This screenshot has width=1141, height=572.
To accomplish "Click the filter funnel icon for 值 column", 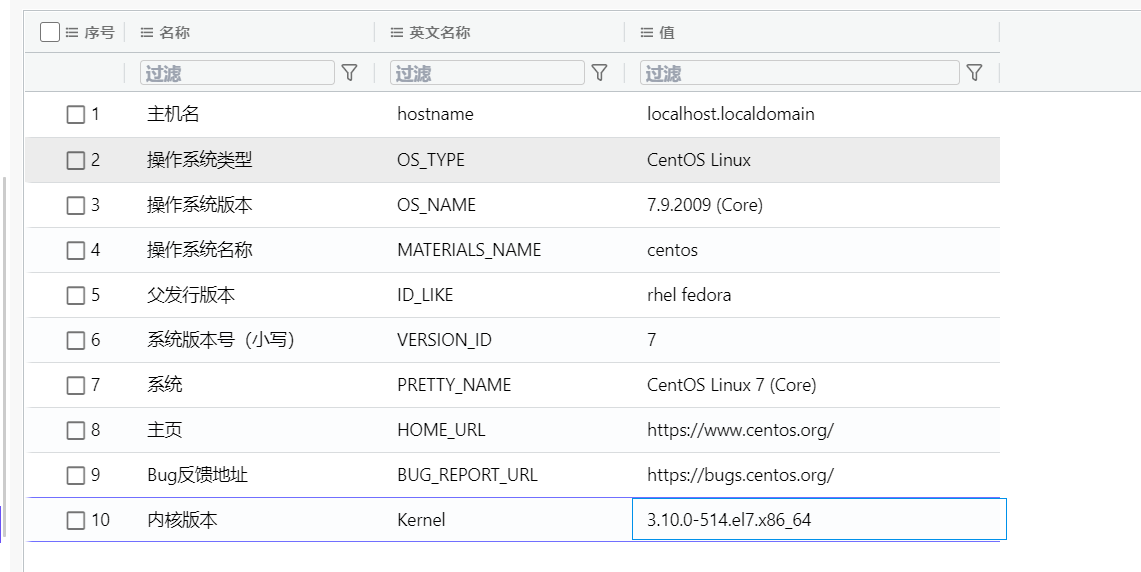I will click(x=974, y=73).
